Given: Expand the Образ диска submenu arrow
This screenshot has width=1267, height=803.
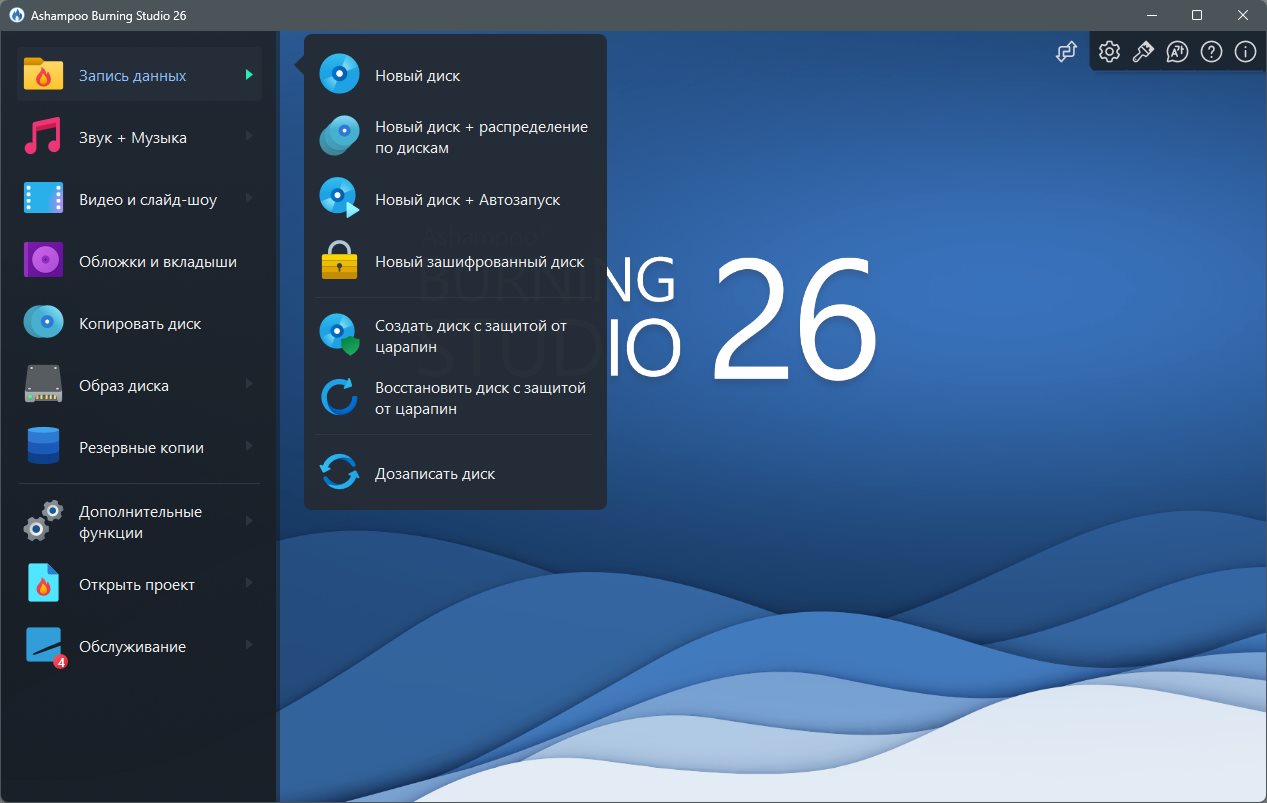Looking at the screenshot, I should pos(249,385).
